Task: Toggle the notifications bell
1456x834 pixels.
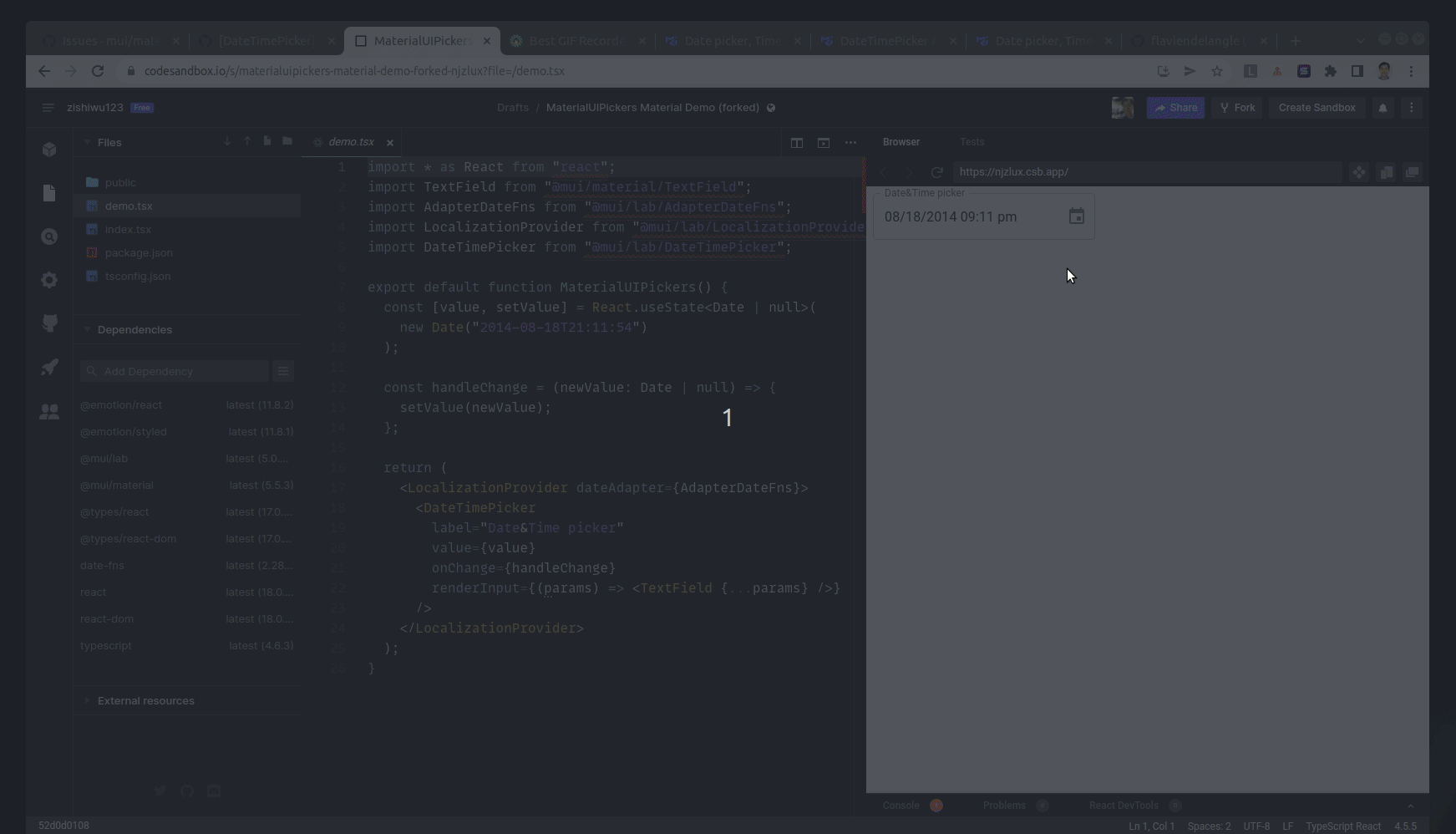Action: pos(1382,107)
